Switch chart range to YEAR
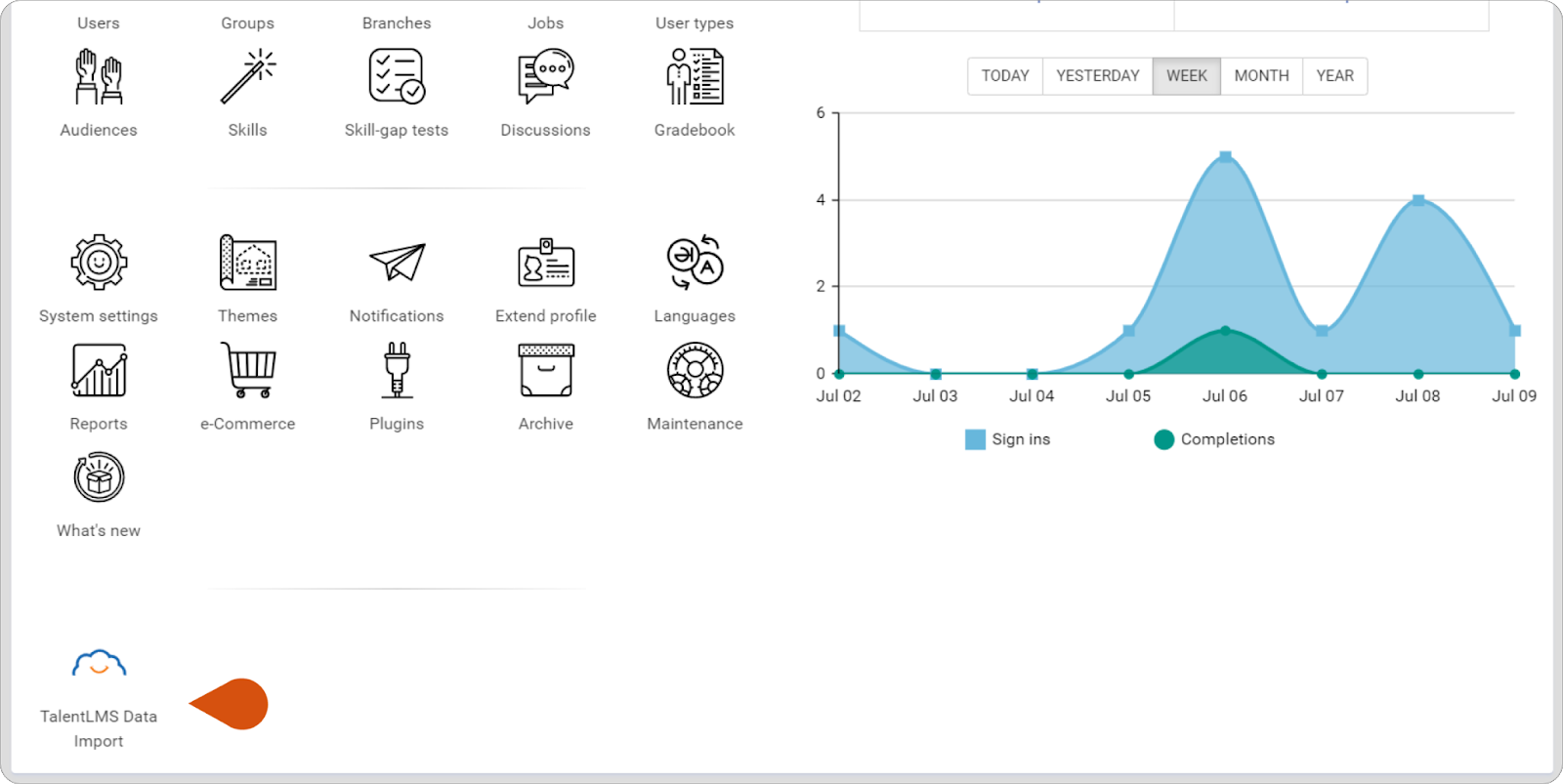This screenshot has width=1563, height=784. pos(1334,76)
